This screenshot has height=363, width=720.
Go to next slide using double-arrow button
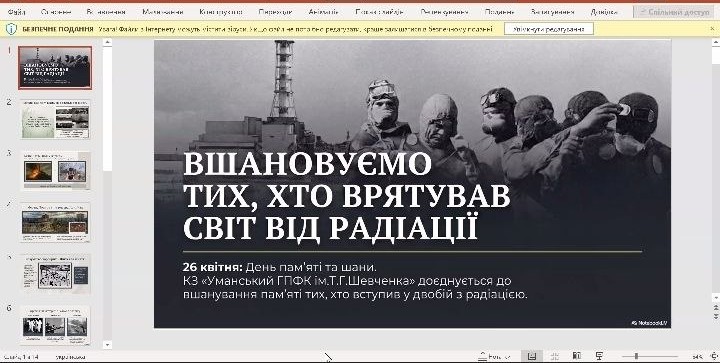(x=715, y=317)
